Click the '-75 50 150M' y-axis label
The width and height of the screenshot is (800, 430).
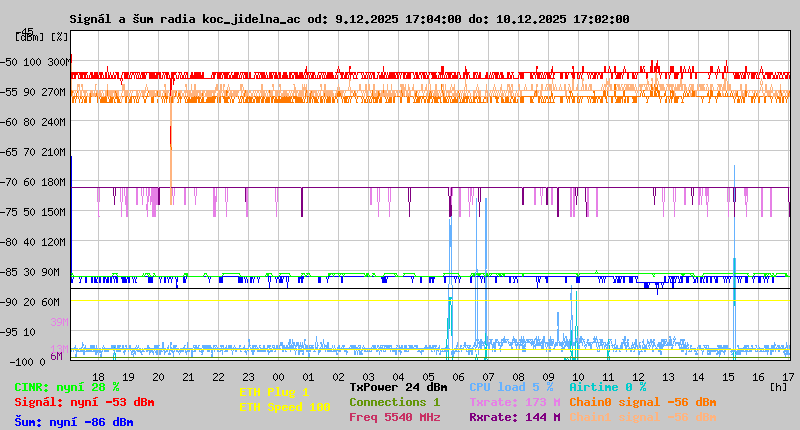coord(33,212)
